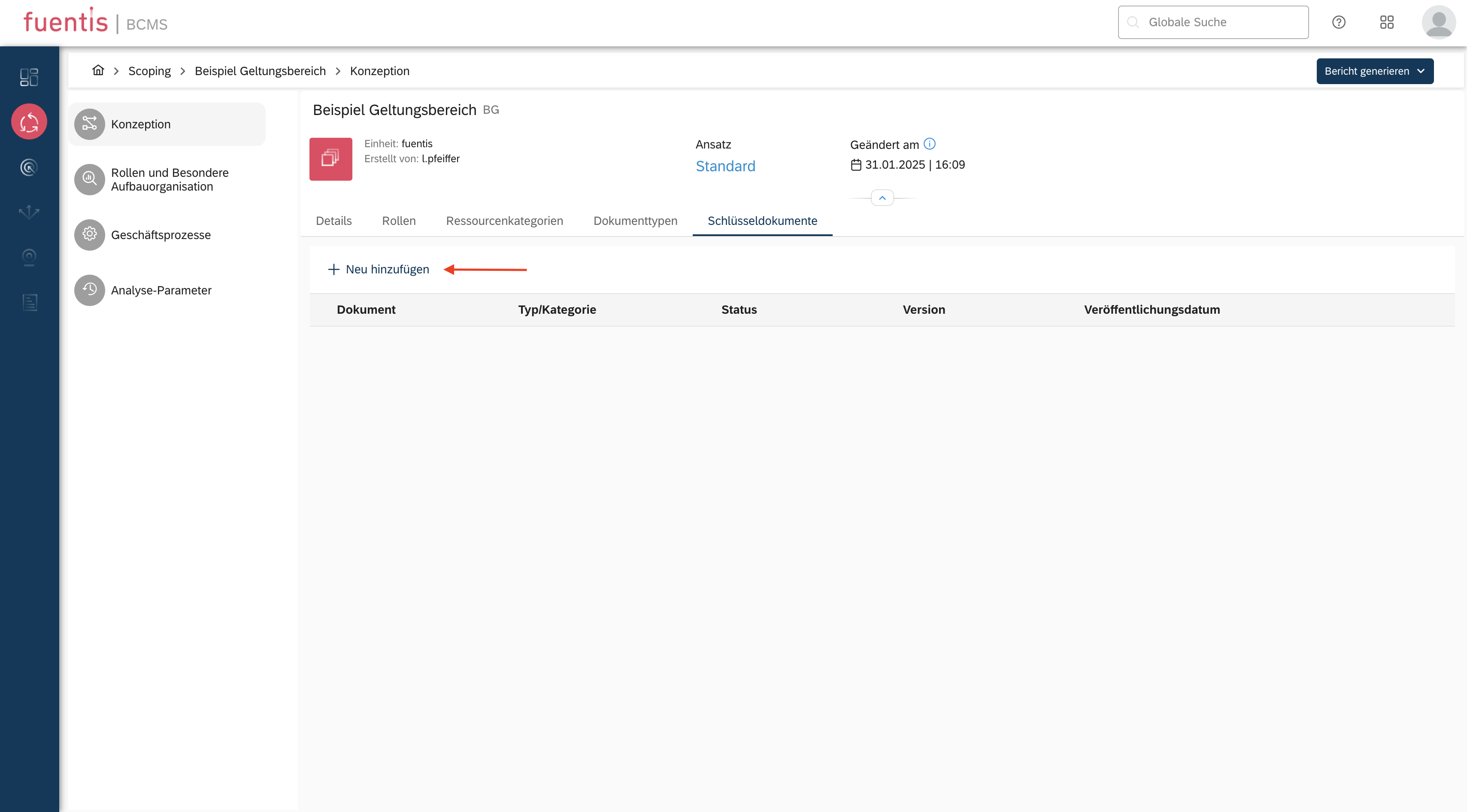Click the red BCMS cycle sidebar icon
Viewport: 1467px width, 812px height.
(x=29, y=122)
